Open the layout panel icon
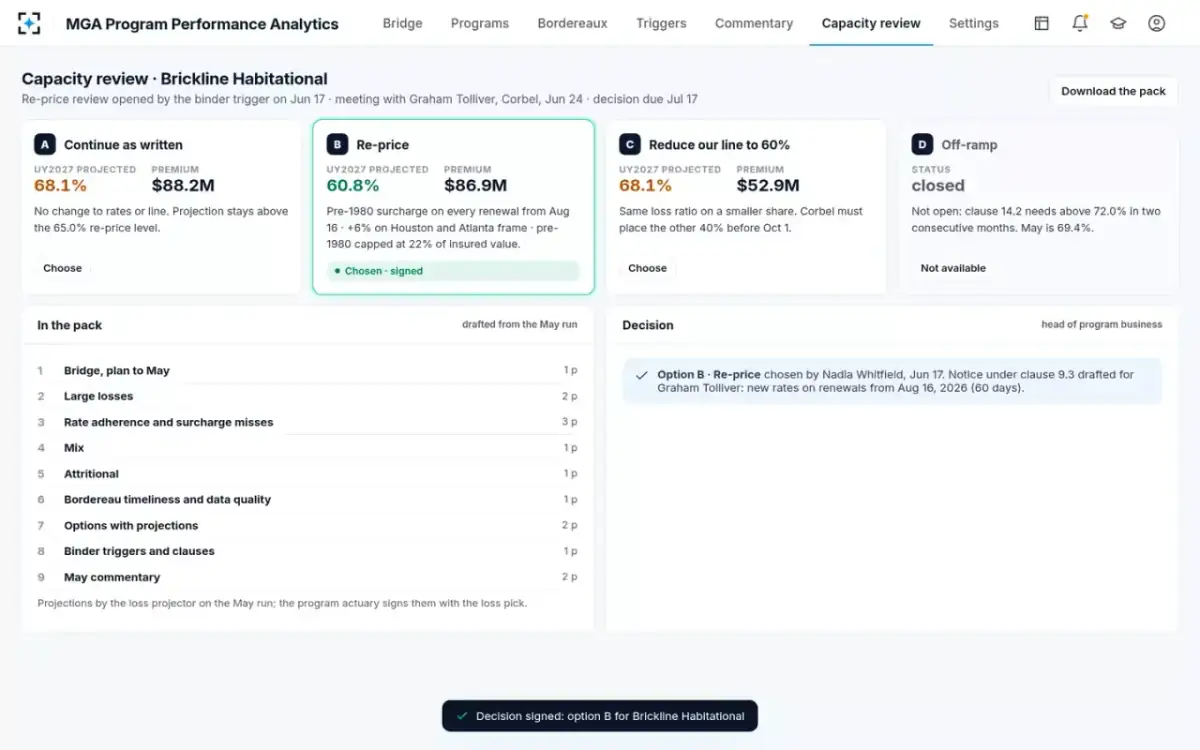Screen dimensions: 1200x750 pos(1041,23)
